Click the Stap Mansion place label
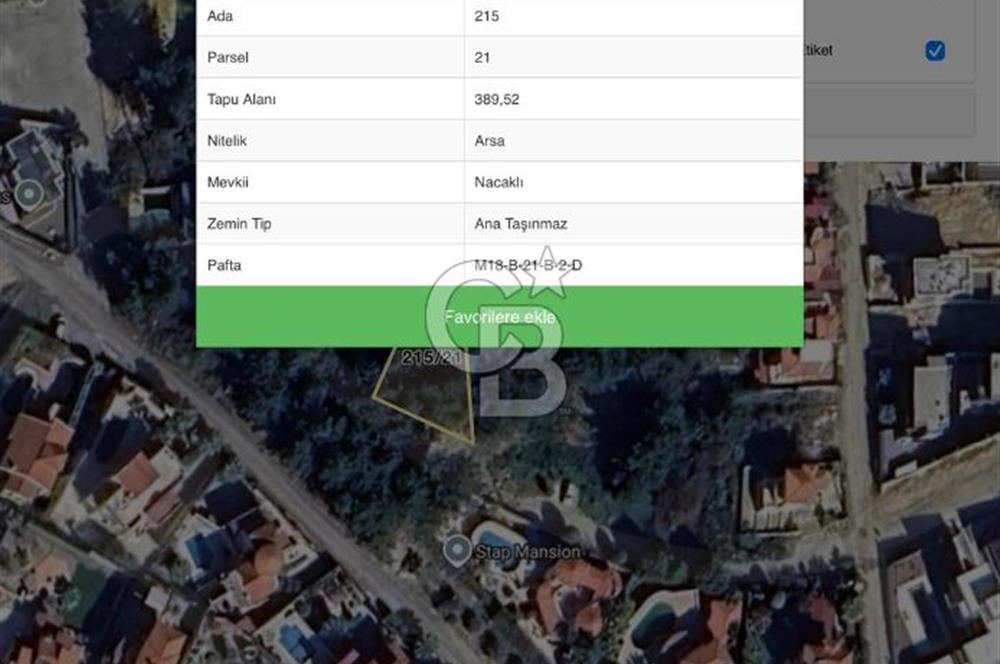1000x664 pixels. click(529, 552)
